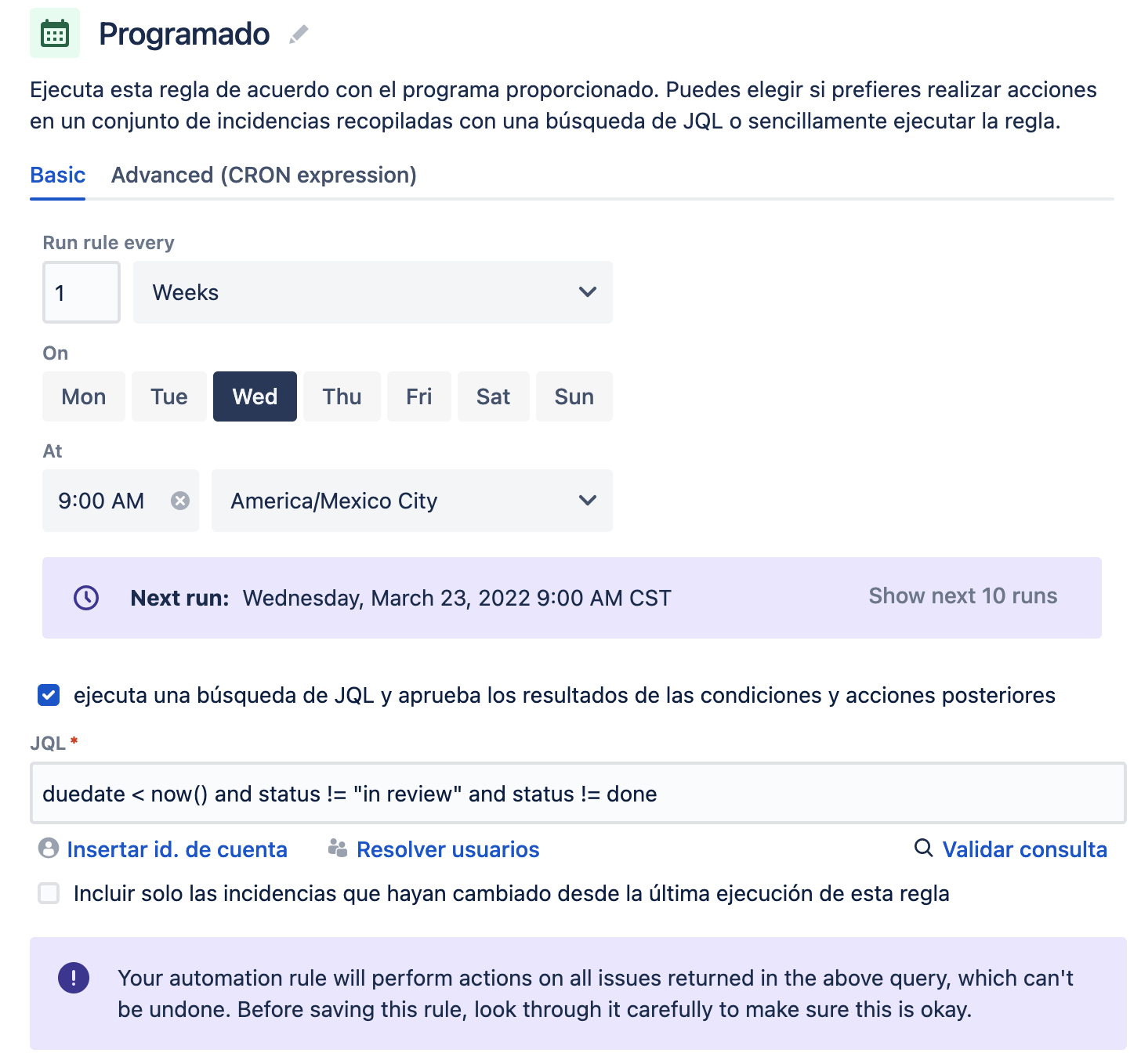Toggle Sun day button
The width and height of the screenshot is (1141, 1064).
[x=574, y=396]
